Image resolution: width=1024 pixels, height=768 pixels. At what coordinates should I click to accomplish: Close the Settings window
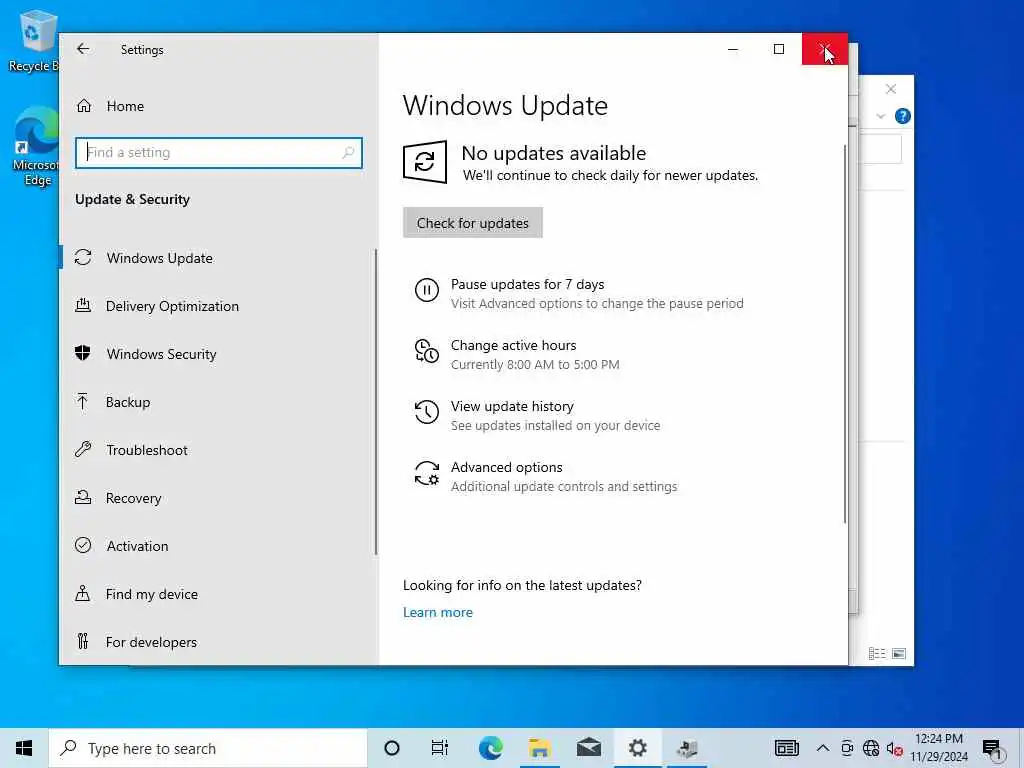point(825,49)
